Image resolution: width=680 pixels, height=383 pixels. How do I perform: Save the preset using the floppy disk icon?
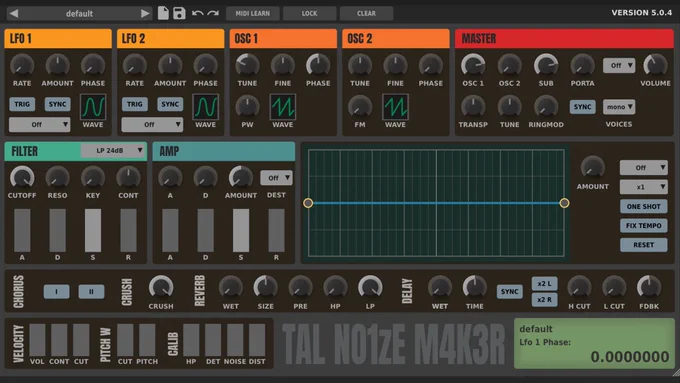[x=179, y=13]
